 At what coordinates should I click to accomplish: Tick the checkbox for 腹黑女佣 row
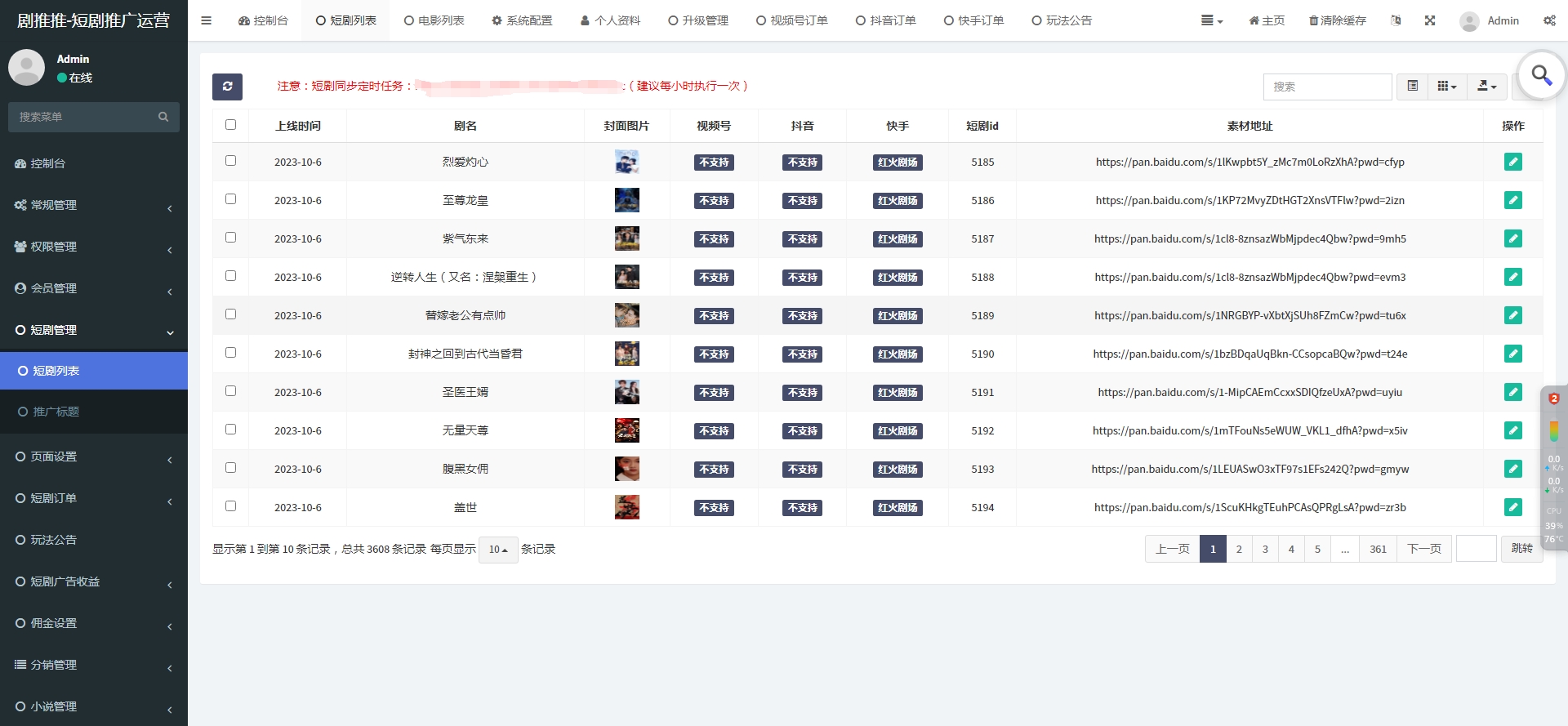pos(230,468)
